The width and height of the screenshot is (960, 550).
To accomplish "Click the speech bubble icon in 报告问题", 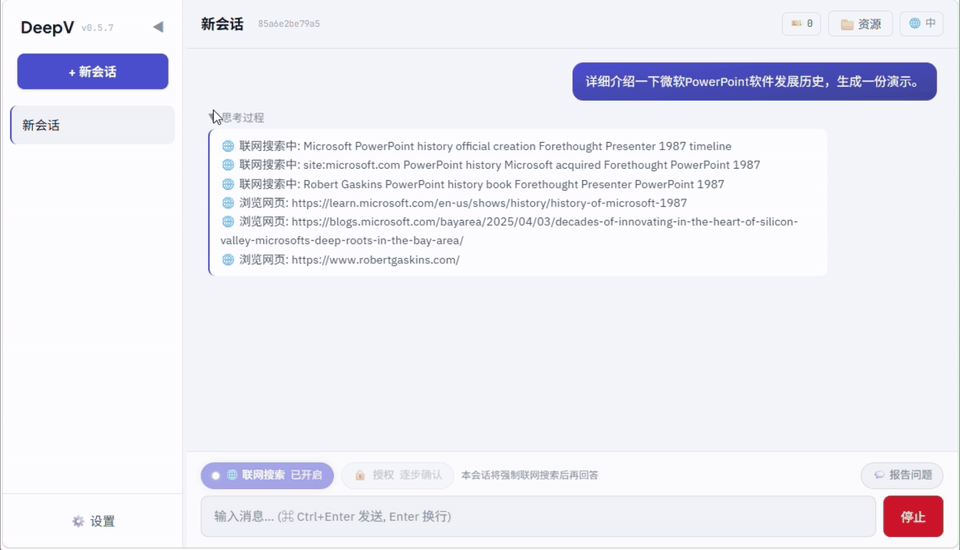I will tap(879, 475).
